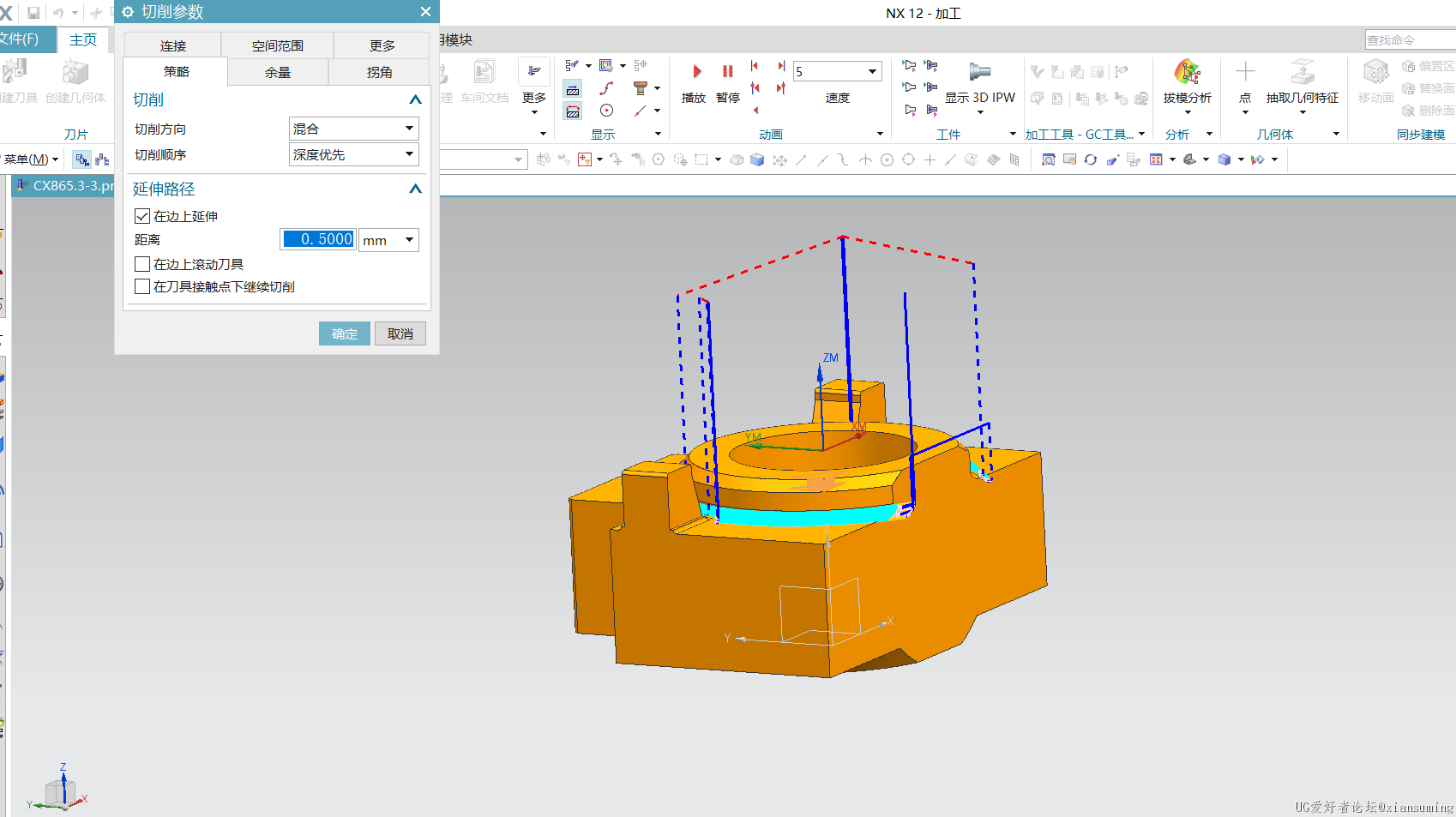The width and height of the screenshot is (1456, 817).
Task: Click the rectangle selection icon
Action: 701,159
